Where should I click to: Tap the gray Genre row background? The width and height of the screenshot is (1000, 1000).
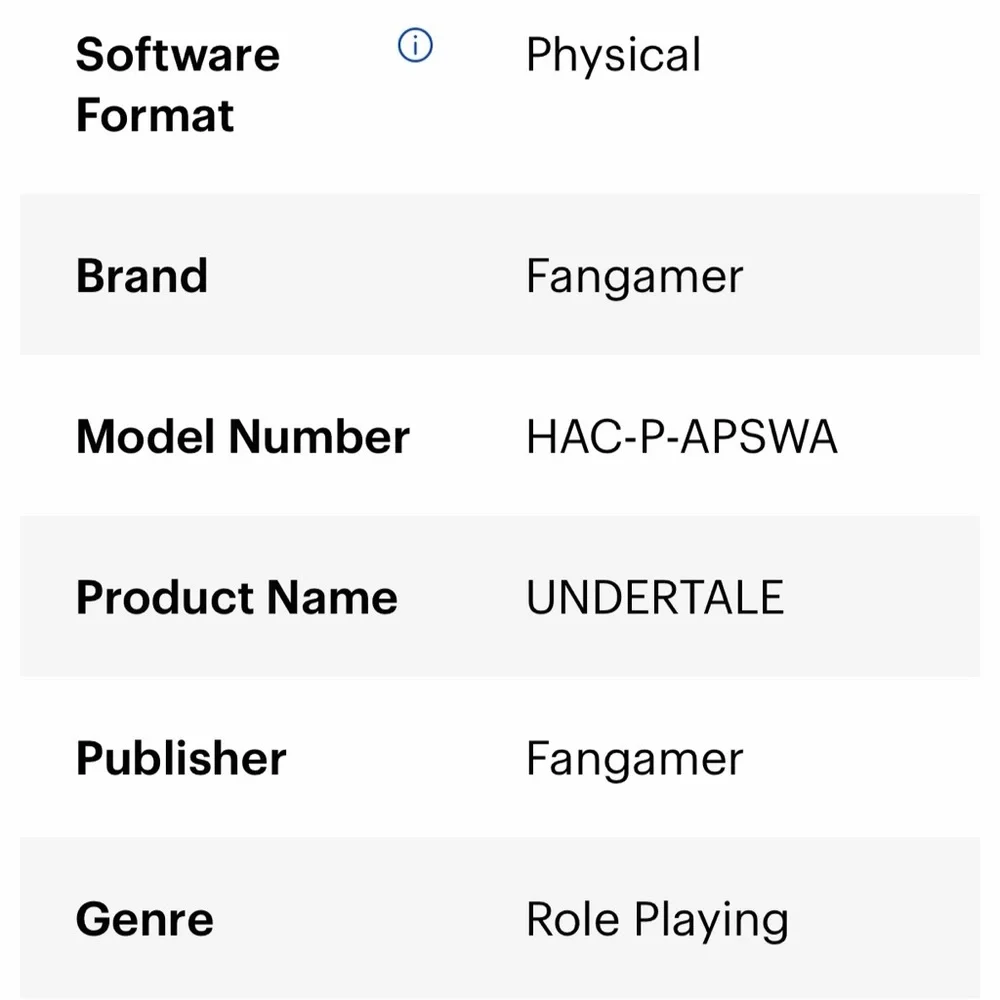coord(500,917)
